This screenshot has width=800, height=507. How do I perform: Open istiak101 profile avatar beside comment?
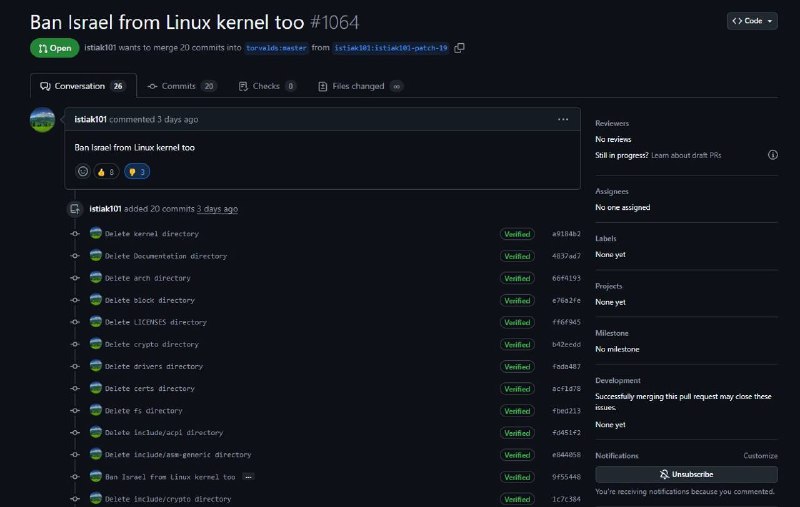[42, 120]
